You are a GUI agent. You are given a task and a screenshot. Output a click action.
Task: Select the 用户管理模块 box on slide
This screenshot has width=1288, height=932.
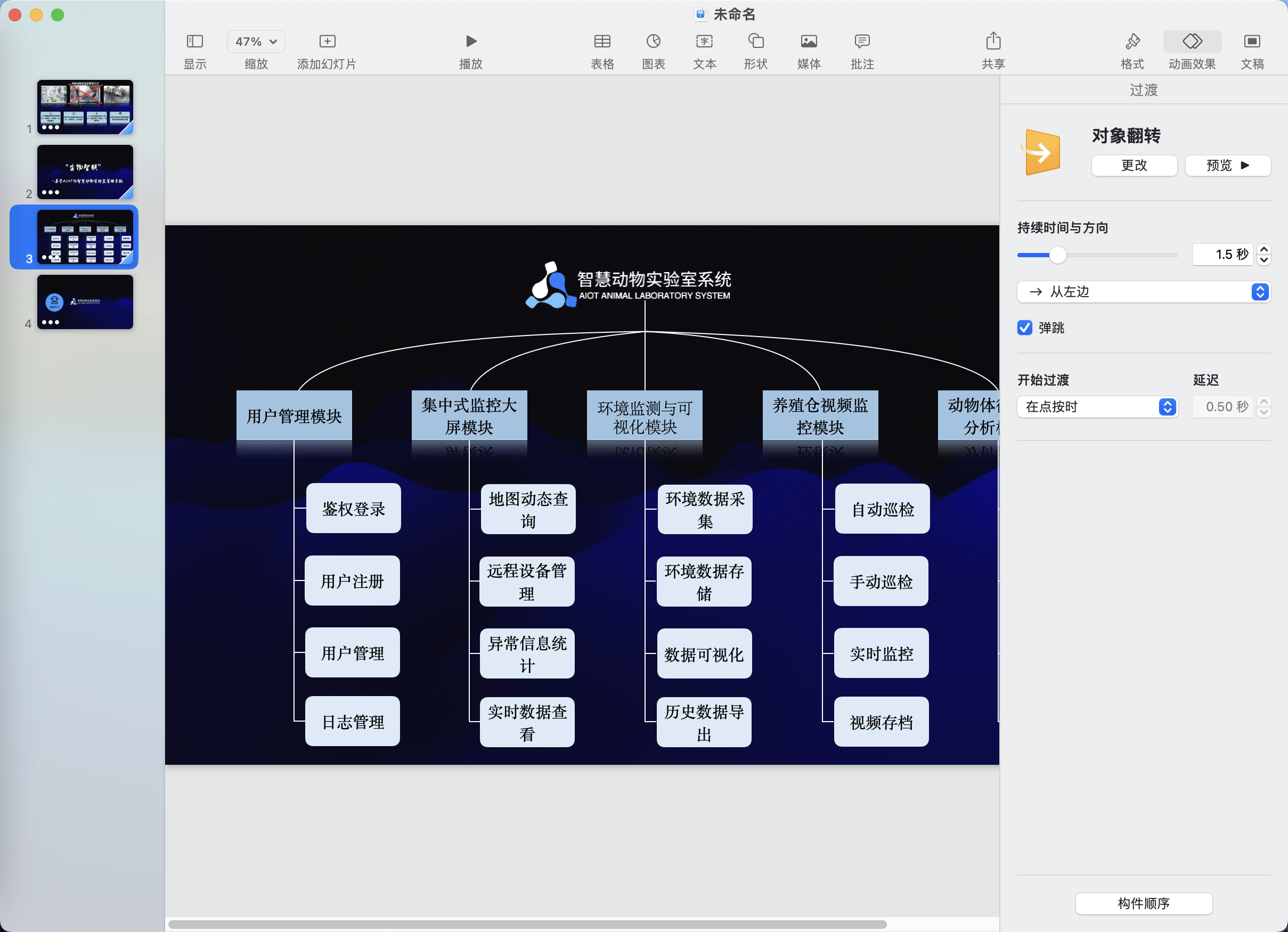[x=294, y=416]
